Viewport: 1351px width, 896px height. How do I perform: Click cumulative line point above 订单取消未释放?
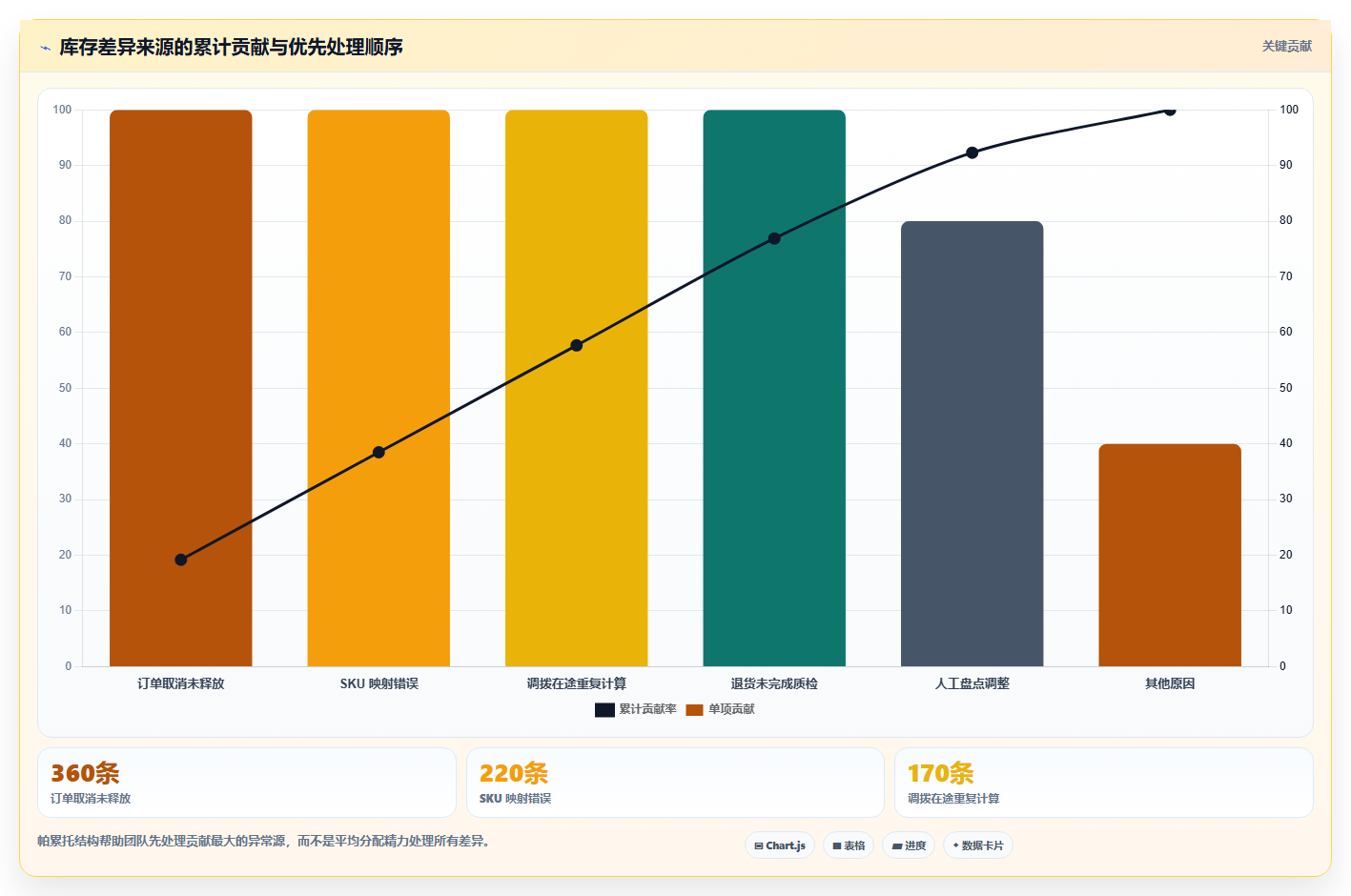point(181,560)
